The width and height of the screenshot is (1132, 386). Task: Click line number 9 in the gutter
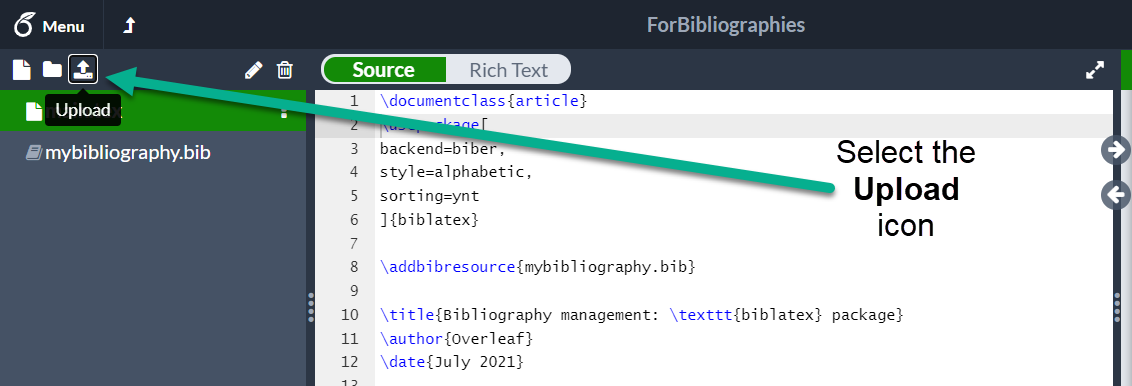pyautogui.click(x=353, y=291)
